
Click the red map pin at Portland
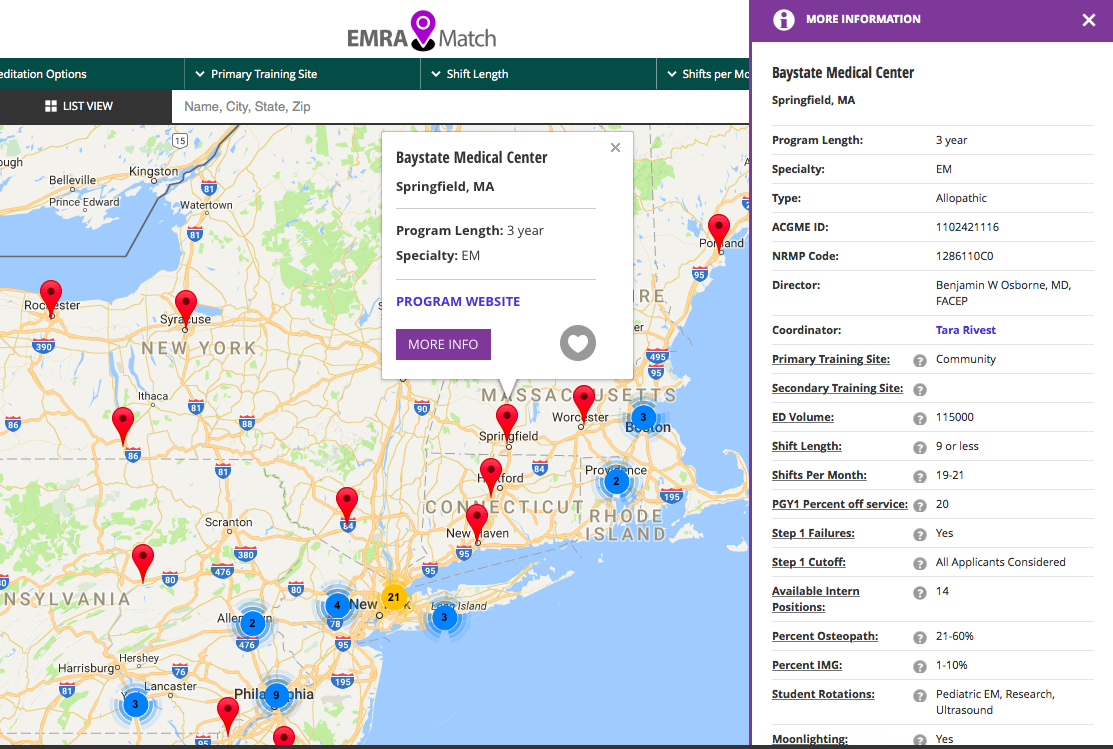tap(719, 232)
